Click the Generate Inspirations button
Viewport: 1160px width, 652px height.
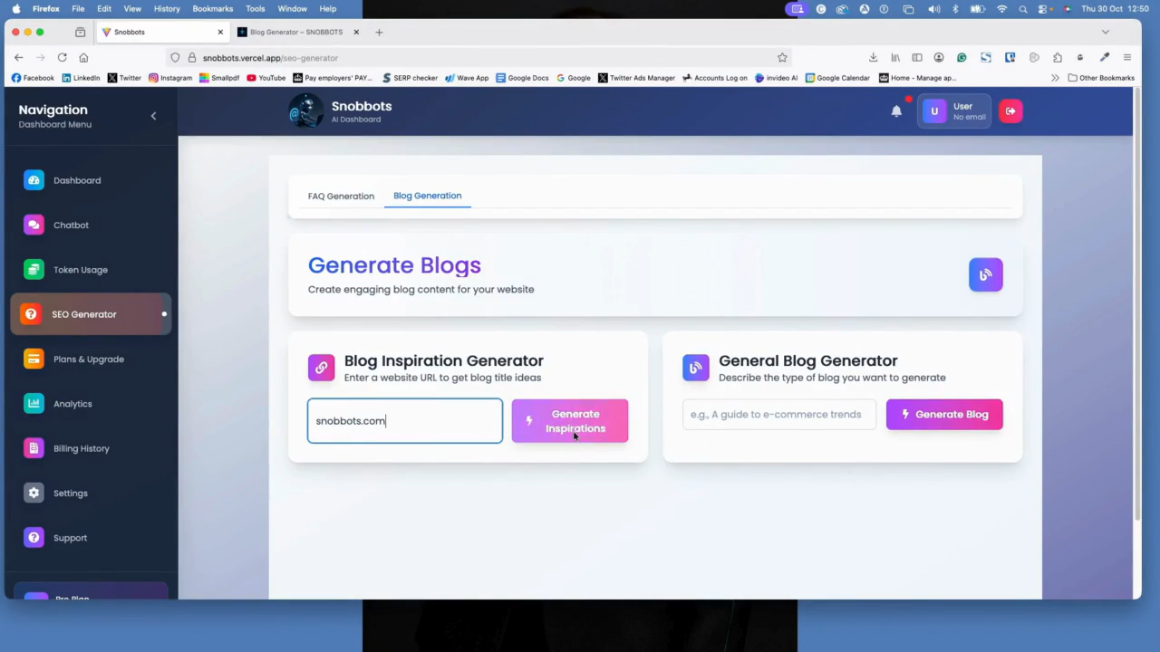point(570,421)
